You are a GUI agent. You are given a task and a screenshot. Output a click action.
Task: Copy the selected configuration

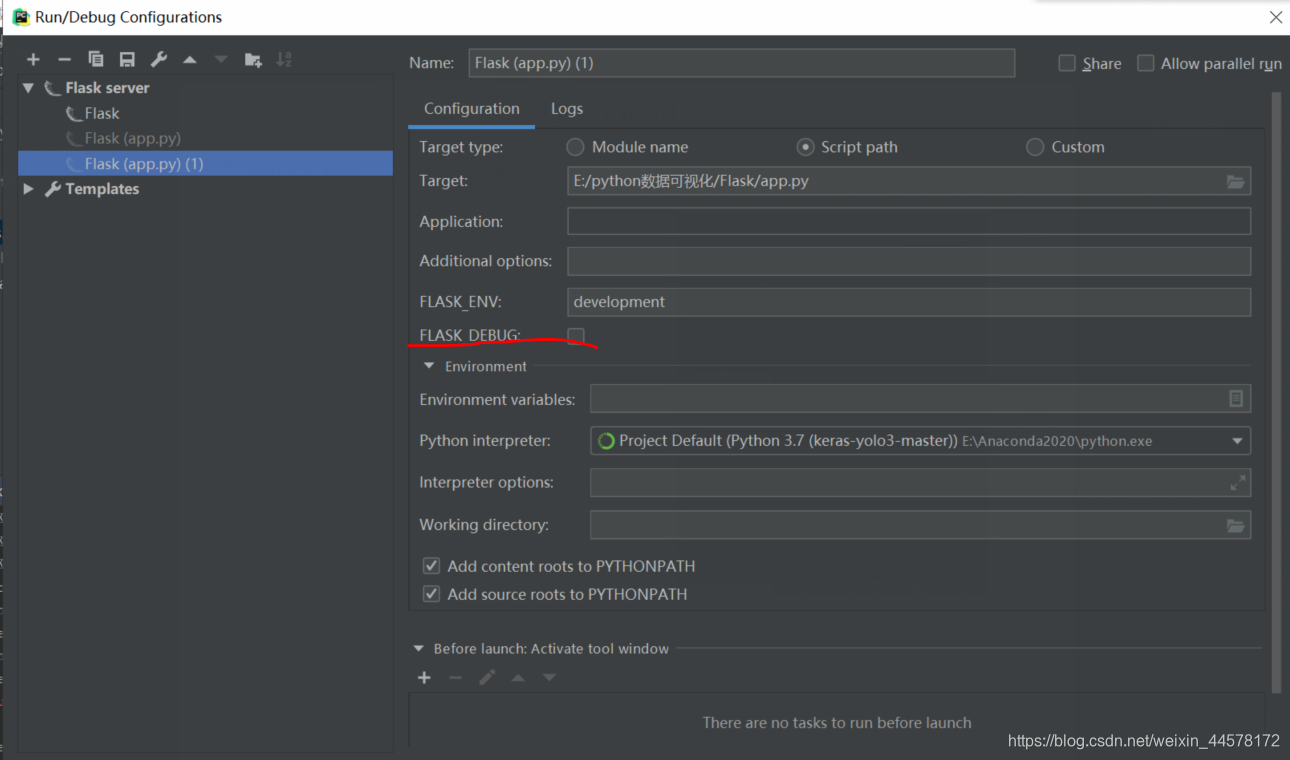pos(95,59)
